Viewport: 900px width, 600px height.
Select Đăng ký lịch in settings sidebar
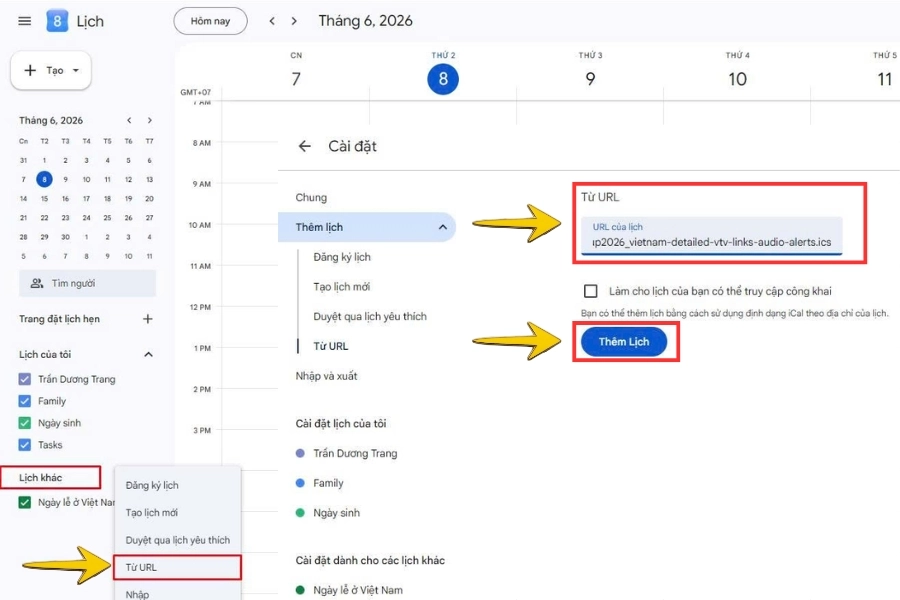[x=342, y=257]
